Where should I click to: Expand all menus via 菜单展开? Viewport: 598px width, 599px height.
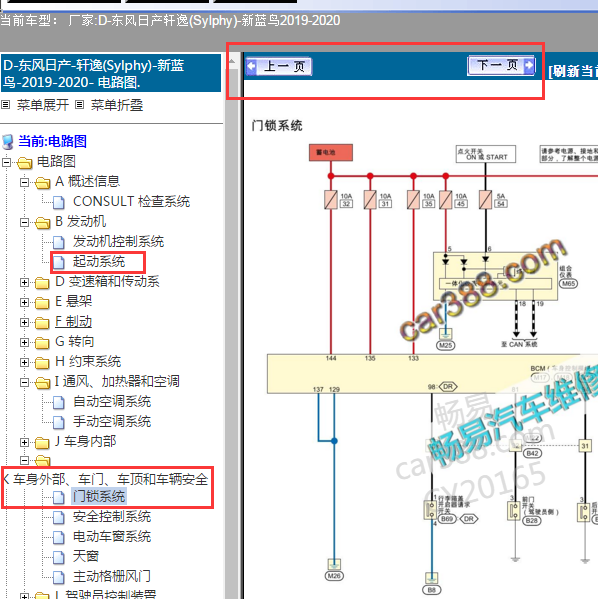42,105
